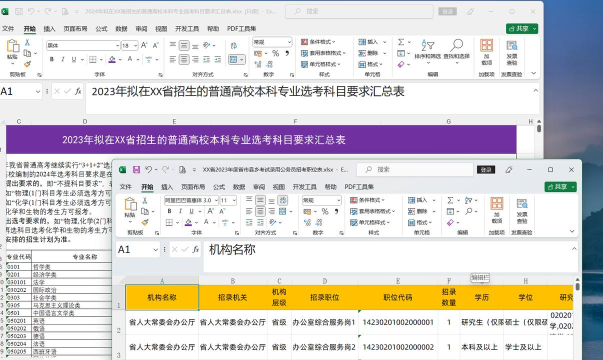Click 套用表格格式 in front Excel window

(x=372, y=211)
